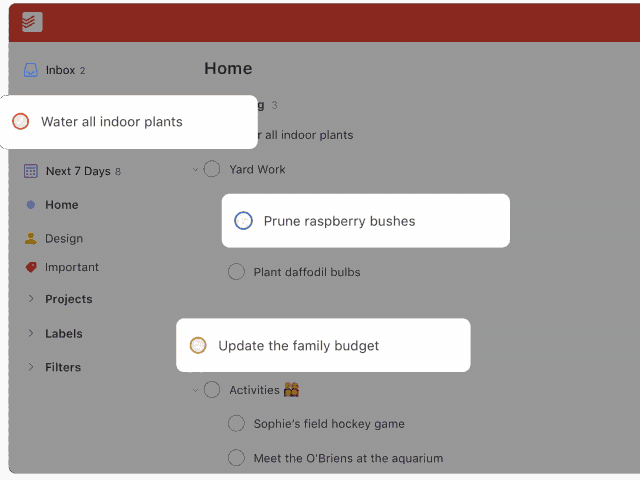Open Meet the O'Briens at the aquarium text

tap(348, 458)
